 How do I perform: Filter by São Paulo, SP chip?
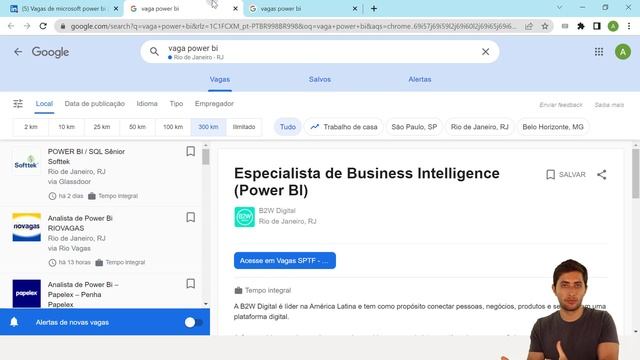[414, 127]
